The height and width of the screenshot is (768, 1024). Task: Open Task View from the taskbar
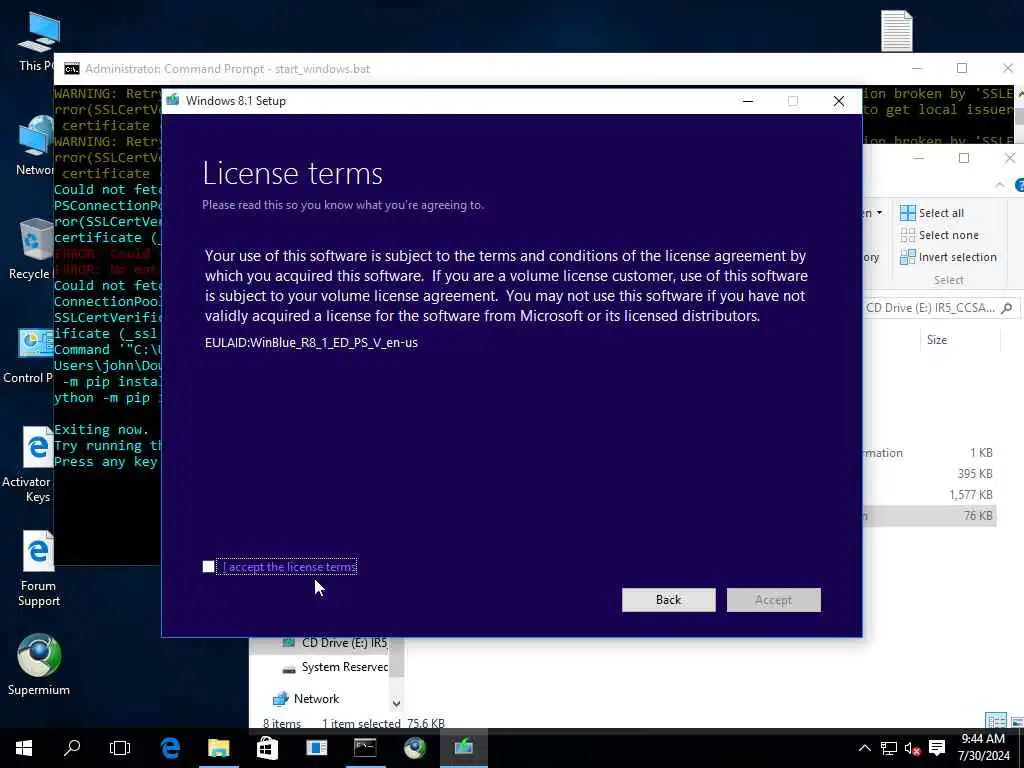tap(120, 748)
